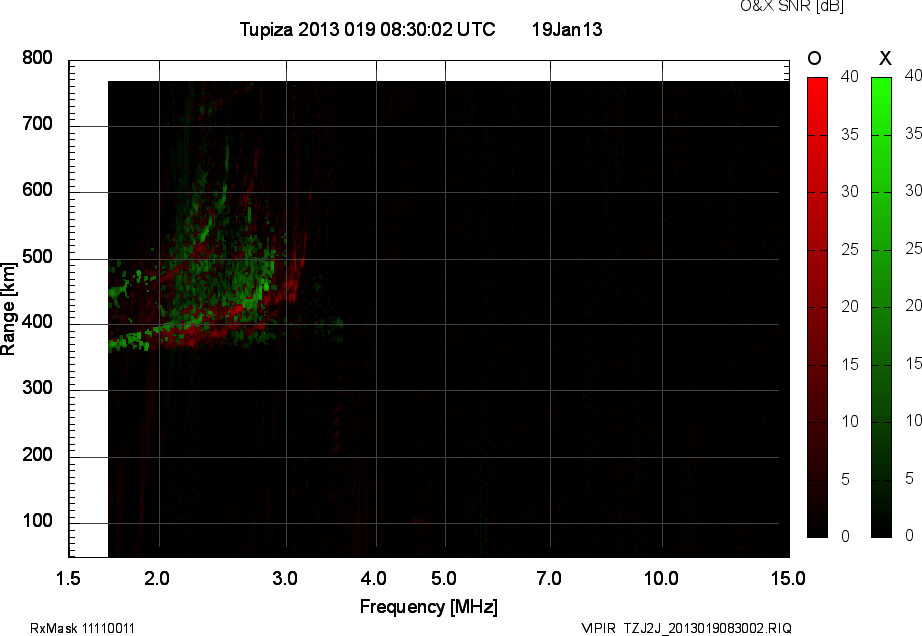This screenshot has height=636, width=922.
Task: Click the 15 tick label on the red O color bar
Action: click(850, 364)
